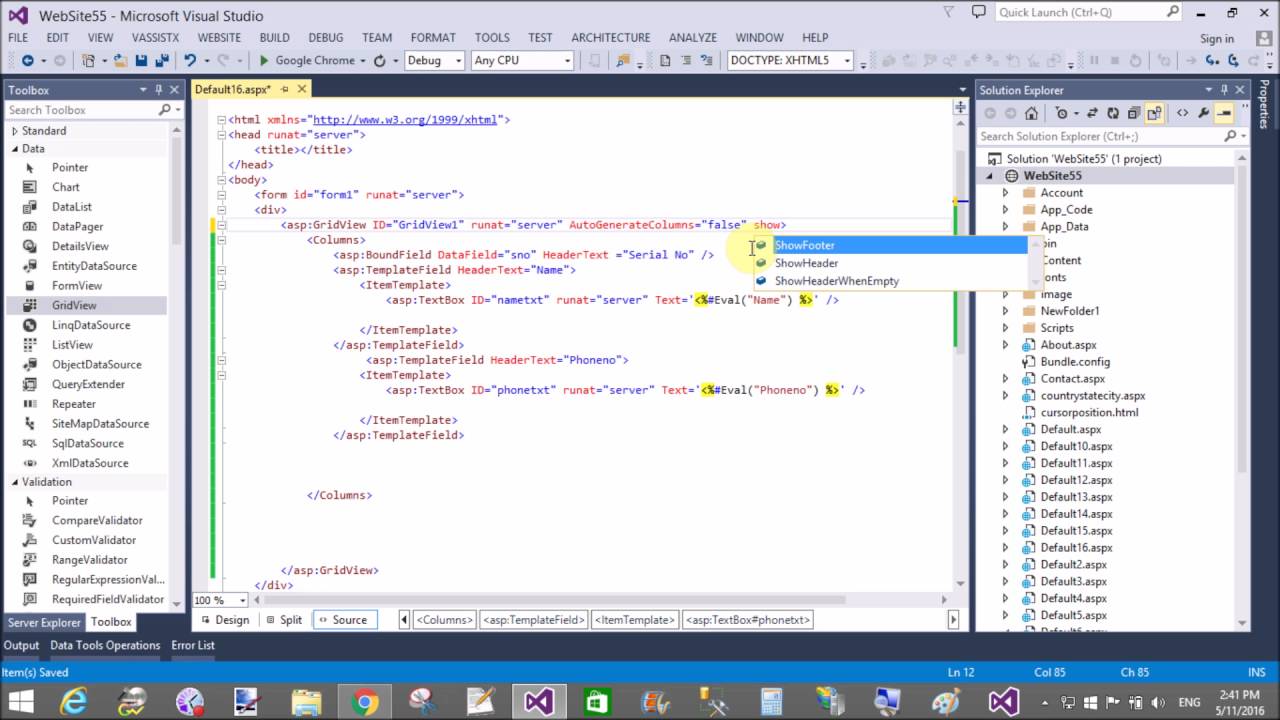Open the 100 % zoom dropdown in editor

click(x=243, y=600)
